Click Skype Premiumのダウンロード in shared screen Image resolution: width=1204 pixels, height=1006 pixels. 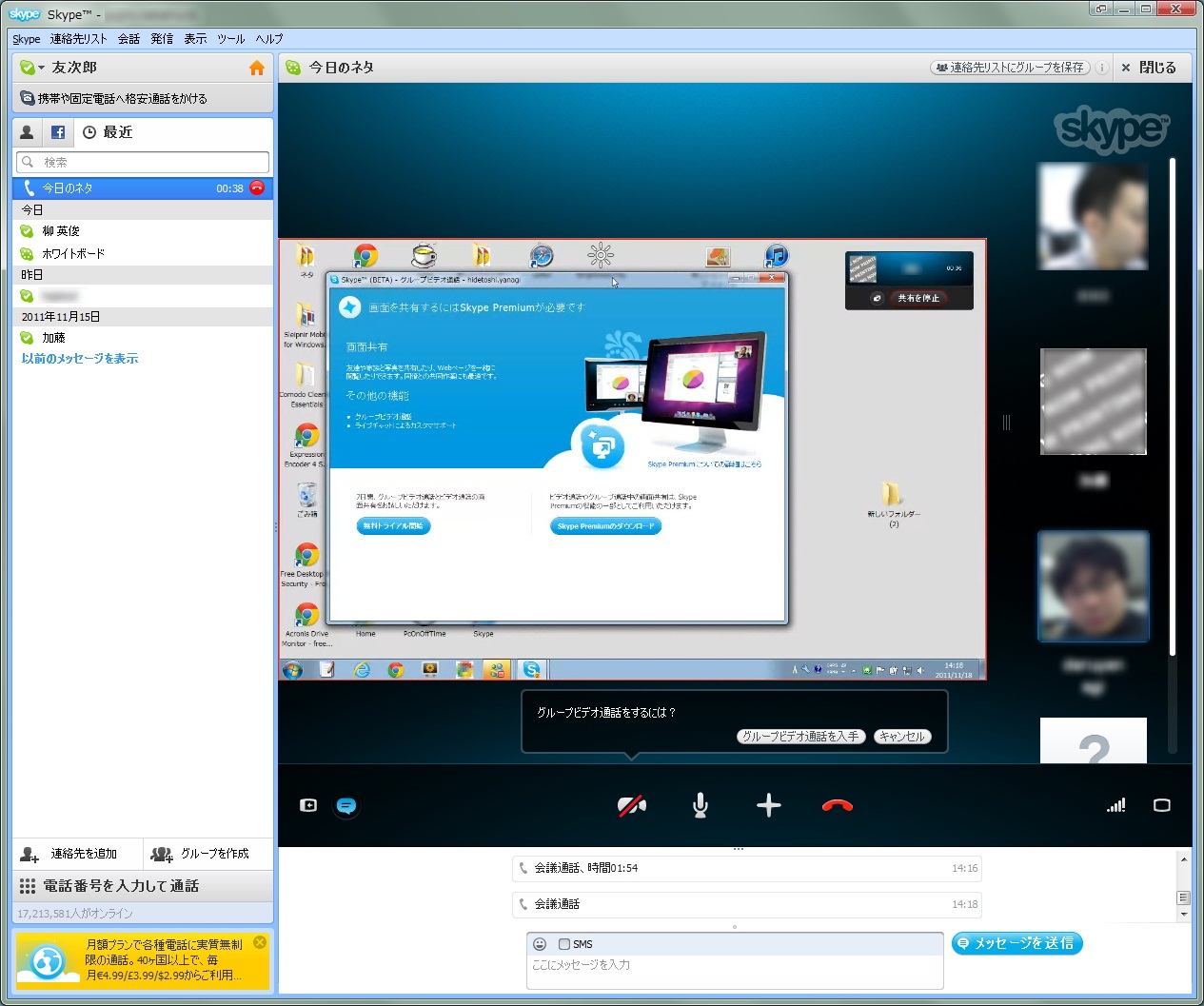click(605, 526)
